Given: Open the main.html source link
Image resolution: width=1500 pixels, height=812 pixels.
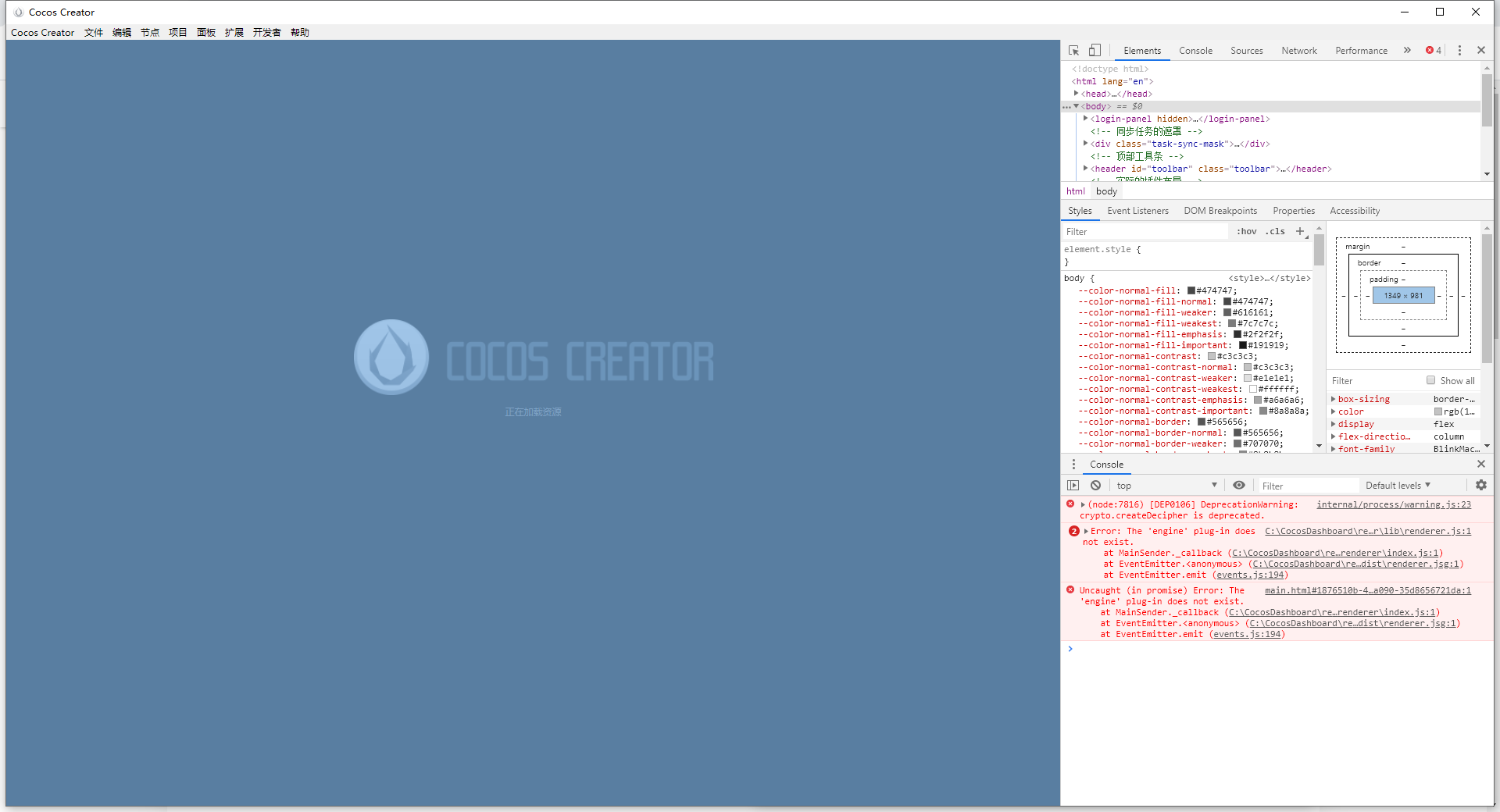Looking at the screenshot, I should (1368, 590).
